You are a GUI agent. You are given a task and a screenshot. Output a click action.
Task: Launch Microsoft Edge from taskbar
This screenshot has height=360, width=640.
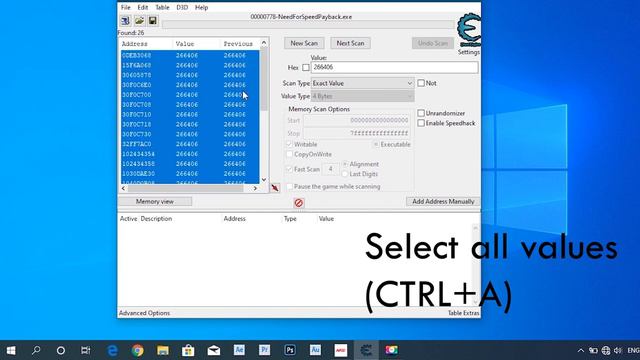click(112, 350)
